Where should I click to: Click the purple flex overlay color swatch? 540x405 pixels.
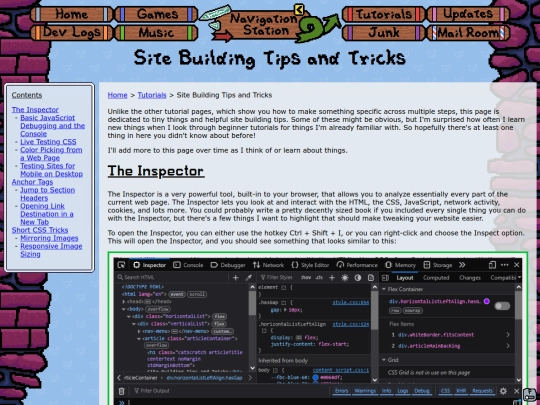487,301
